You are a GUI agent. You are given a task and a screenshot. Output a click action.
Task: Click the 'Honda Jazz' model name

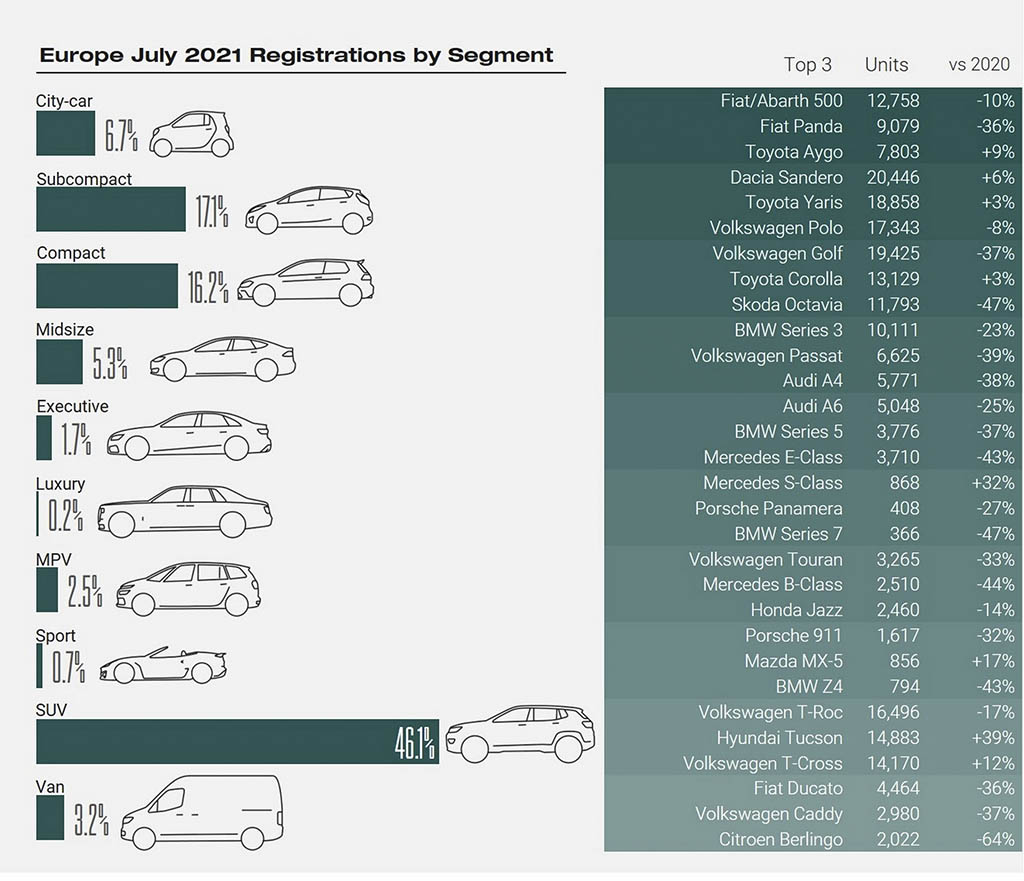796,610
